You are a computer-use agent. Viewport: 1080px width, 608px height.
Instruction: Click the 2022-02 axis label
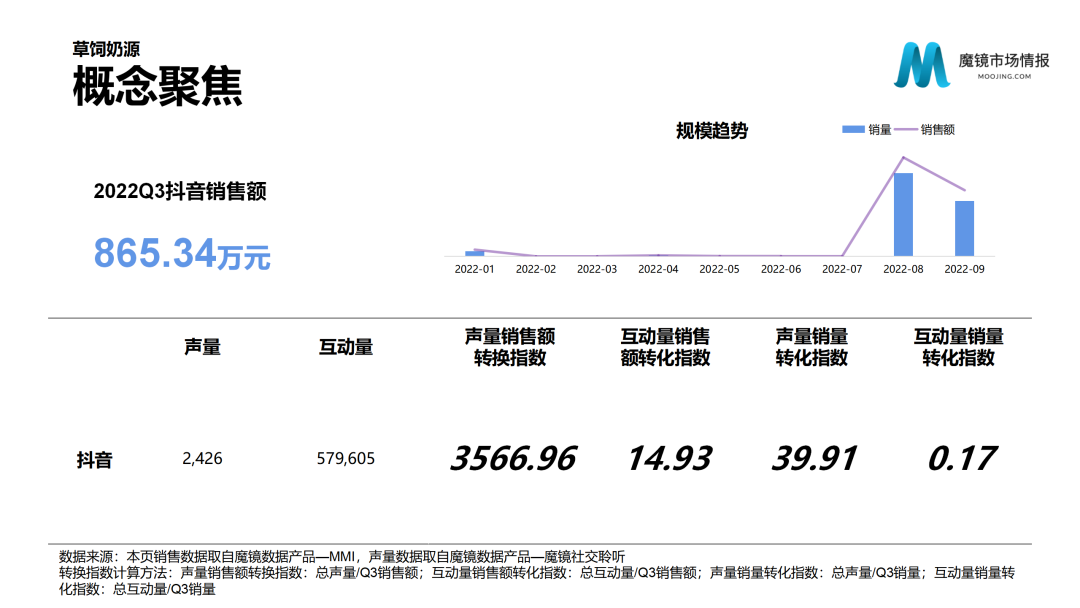click(x=536, y=269)
